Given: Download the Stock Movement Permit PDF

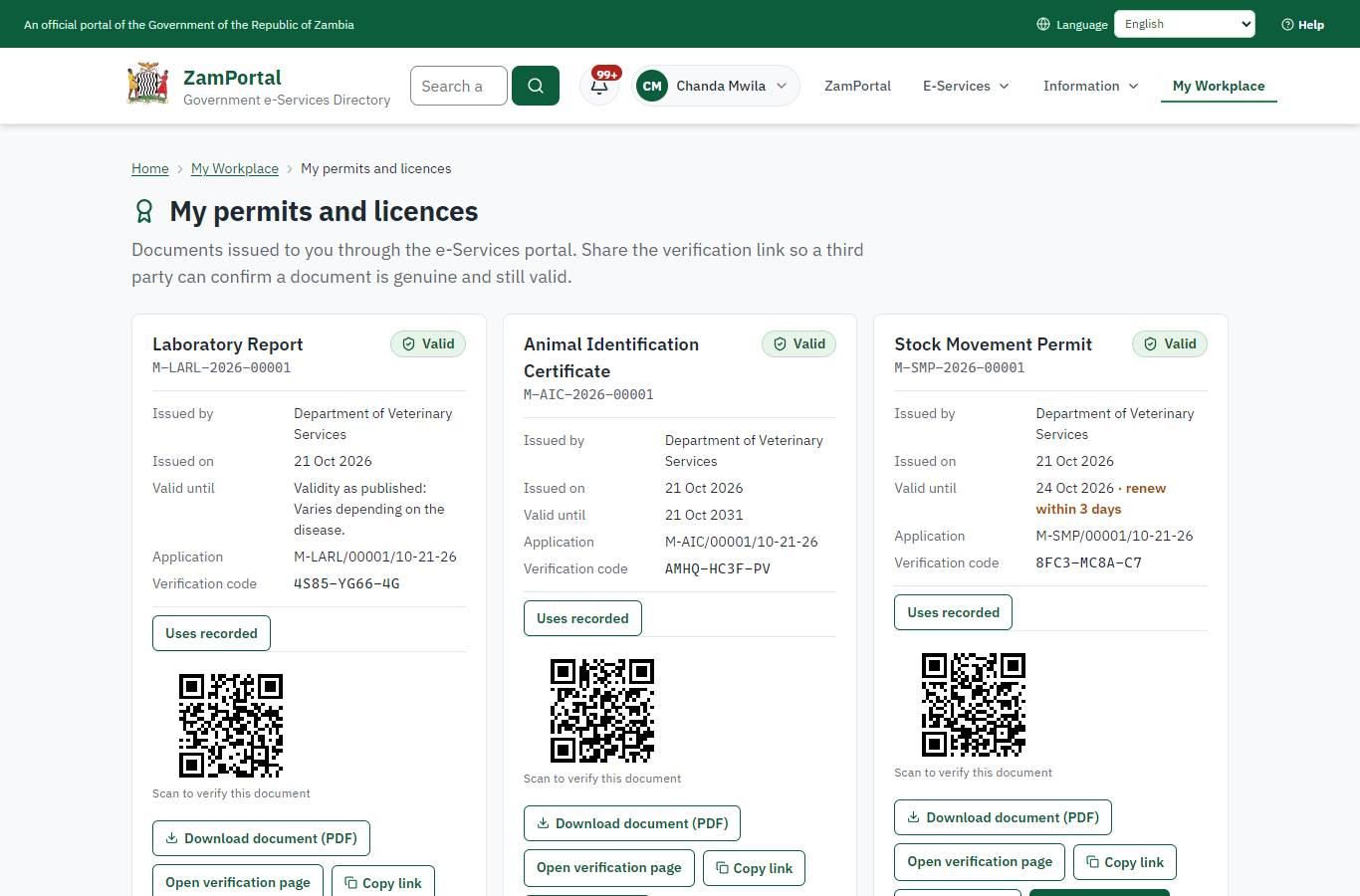Looking at the screenshot, I should [x=1004, y=817].
